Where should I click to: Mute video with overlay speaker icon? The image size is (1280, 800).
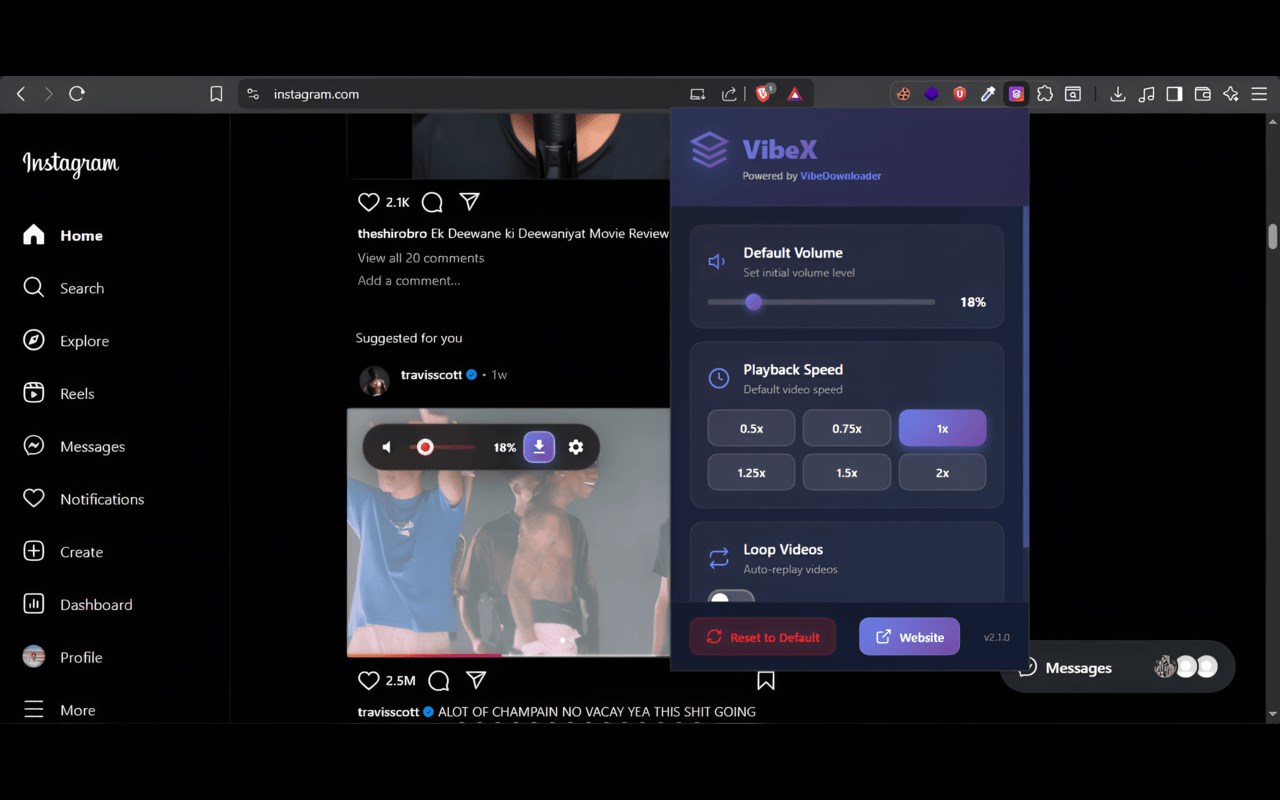(x=388, y=447)
